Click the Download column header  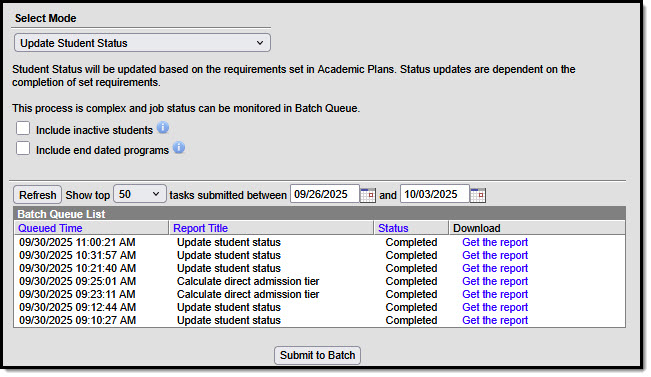point(477,228)
